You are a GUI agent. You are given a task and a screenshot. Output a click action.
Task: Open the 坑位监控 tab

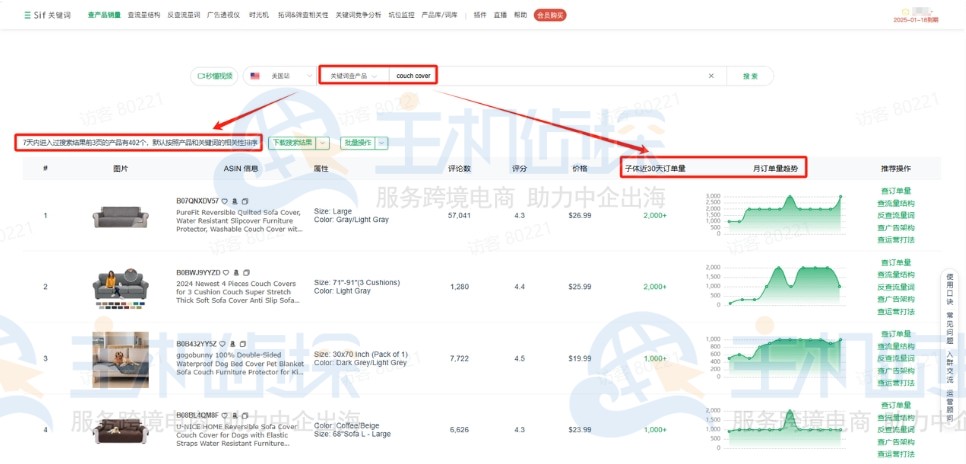401,15
